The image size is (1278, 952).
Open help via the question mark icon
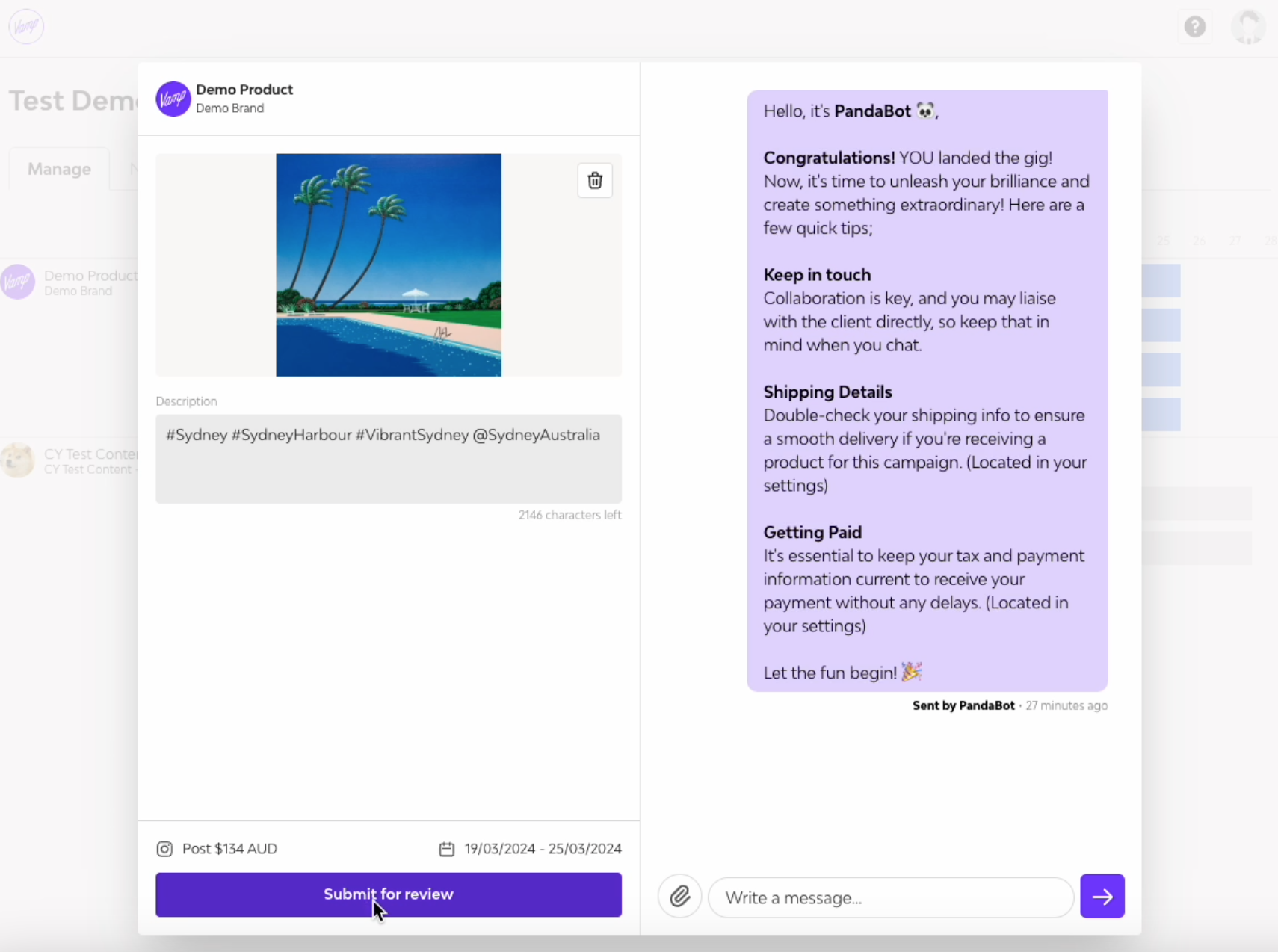coord(1195,27)
